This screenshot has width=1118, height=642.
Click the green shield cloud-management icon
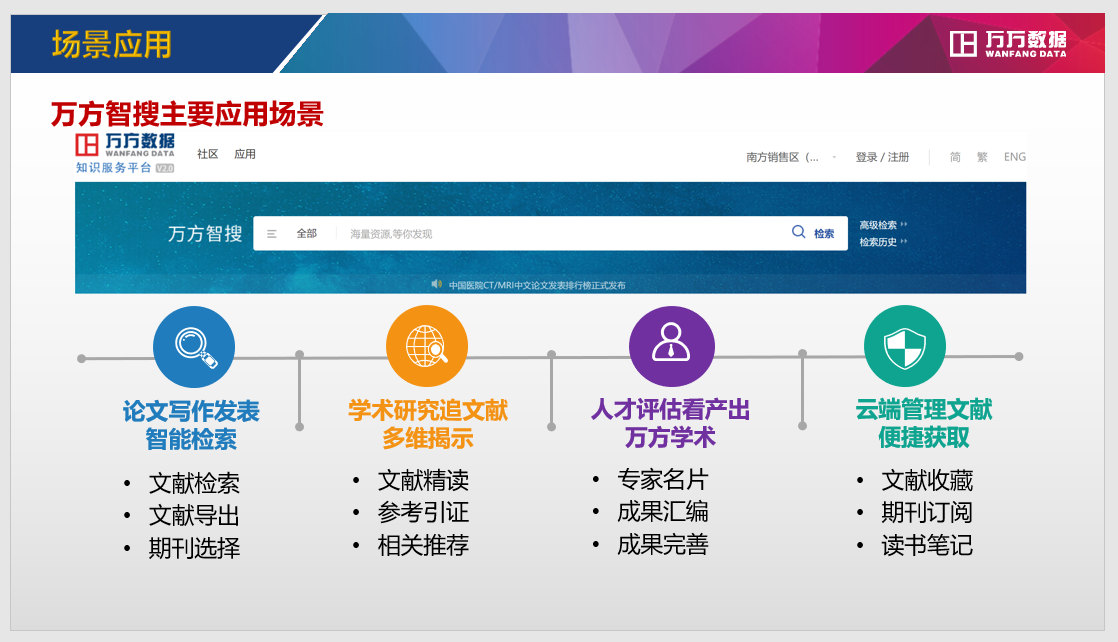coord(904,346)
